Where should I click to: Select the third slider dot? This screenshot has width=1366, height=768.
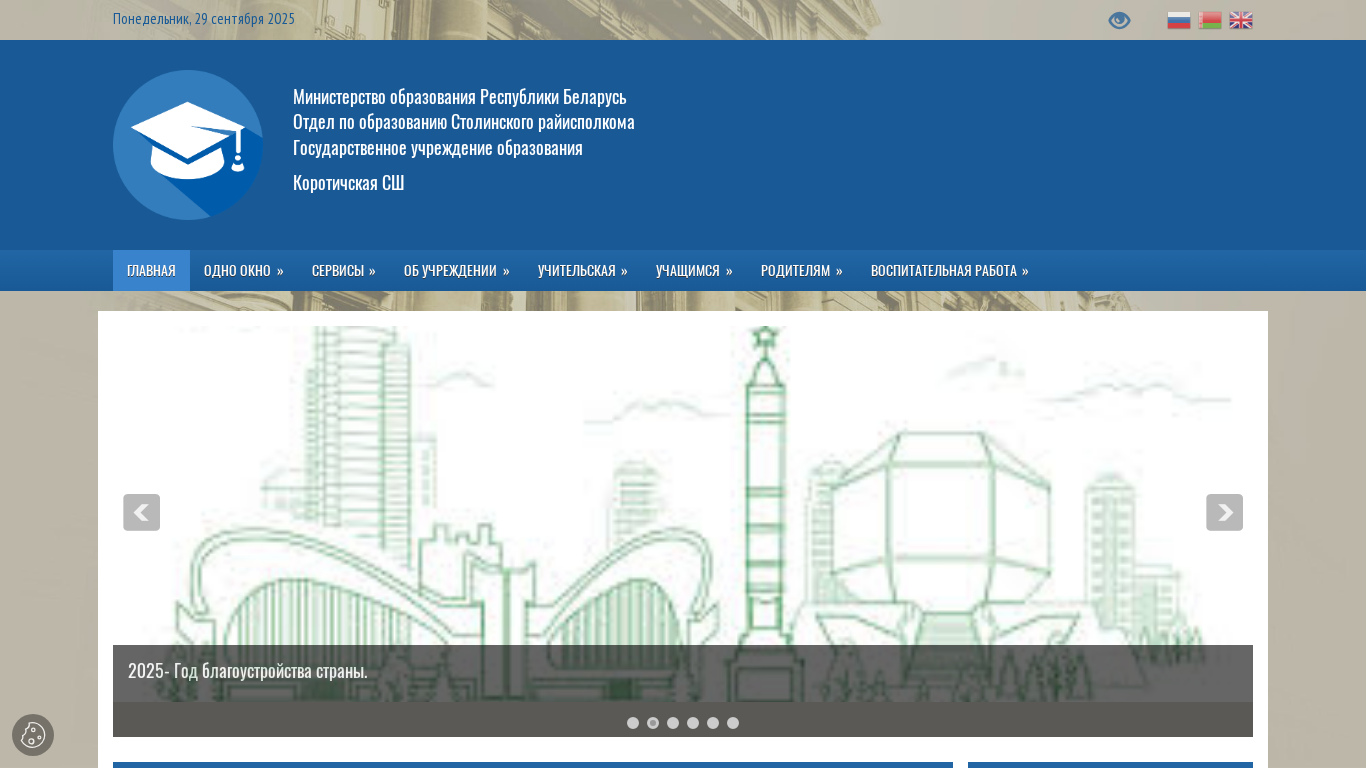pyautogui.click(x=673, y=723)
